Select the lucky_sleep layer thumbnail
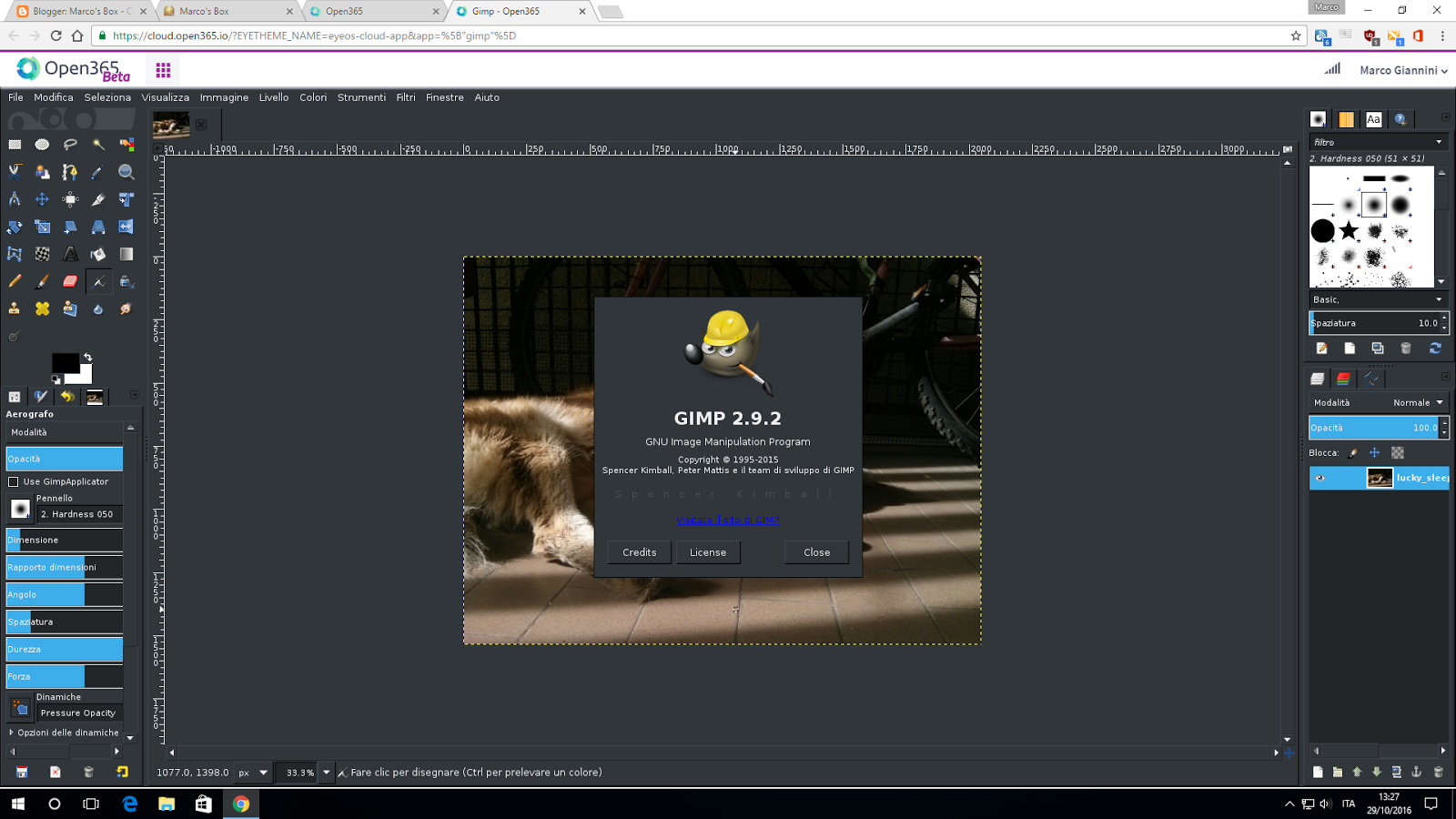The image size is (1456, 819). pyautogui.click(x=1380, y=478)
